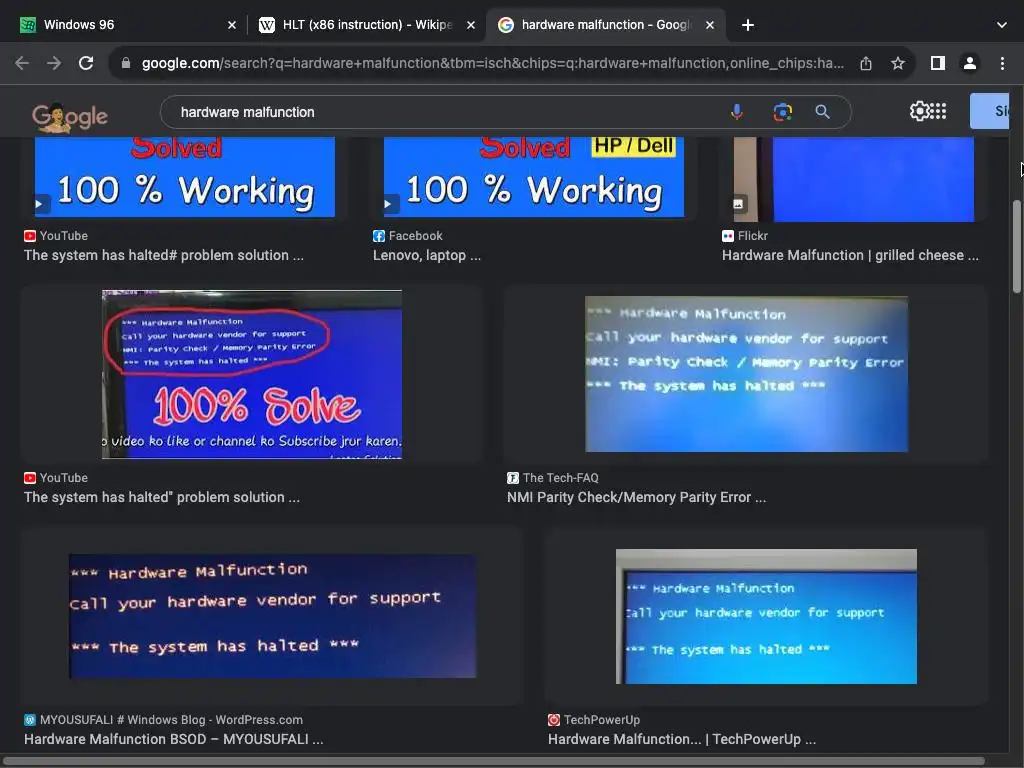Click the Google doodle logo

click(70, 117)
